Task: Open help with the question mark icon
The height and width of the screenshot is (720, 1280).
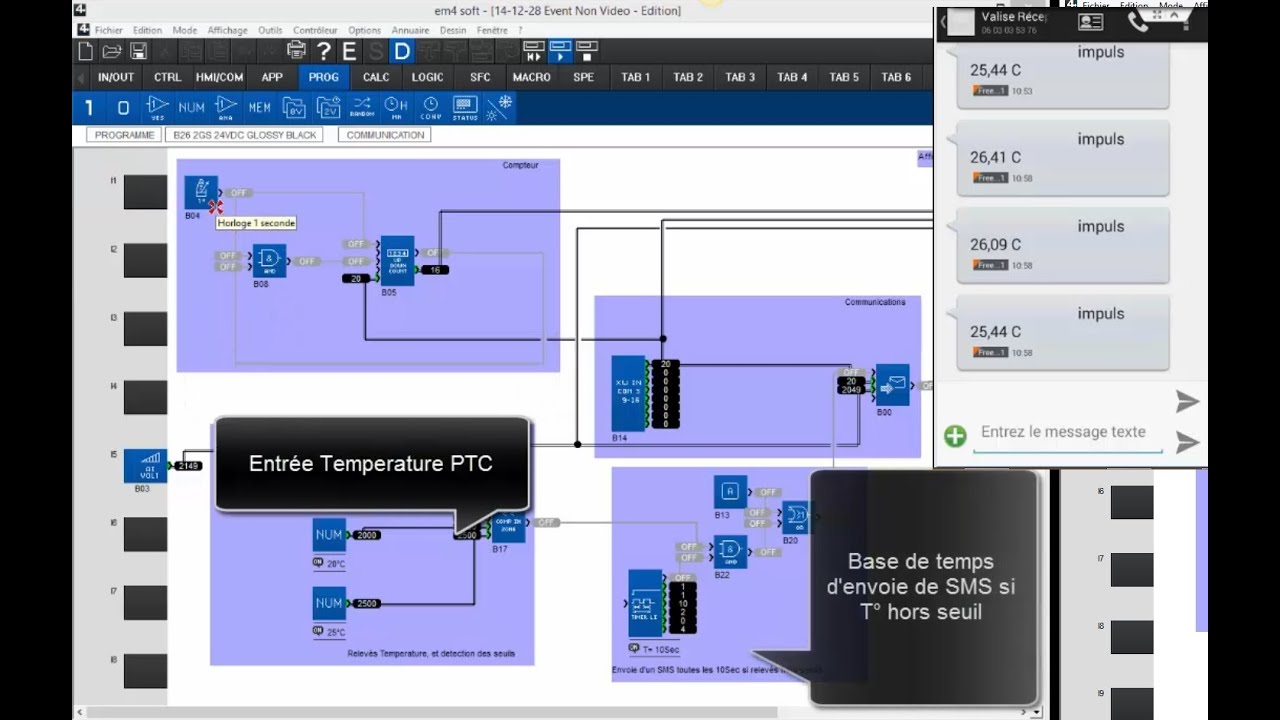Action: (323, 51)
